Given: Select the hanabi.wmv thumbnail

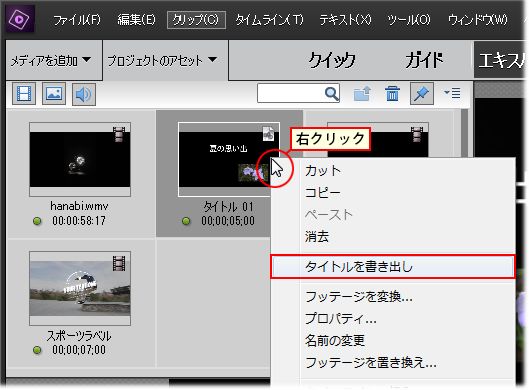Looking at the screenshot, I should coord(80,159).
